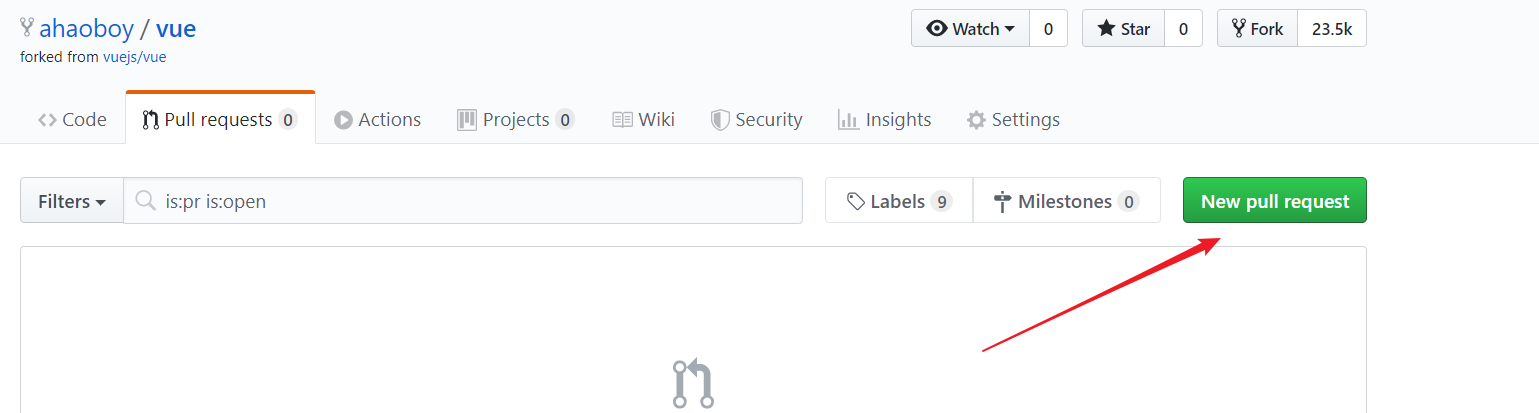Open the ahaoboy user profile link
1539x413 pixels.
pos(86,29)
